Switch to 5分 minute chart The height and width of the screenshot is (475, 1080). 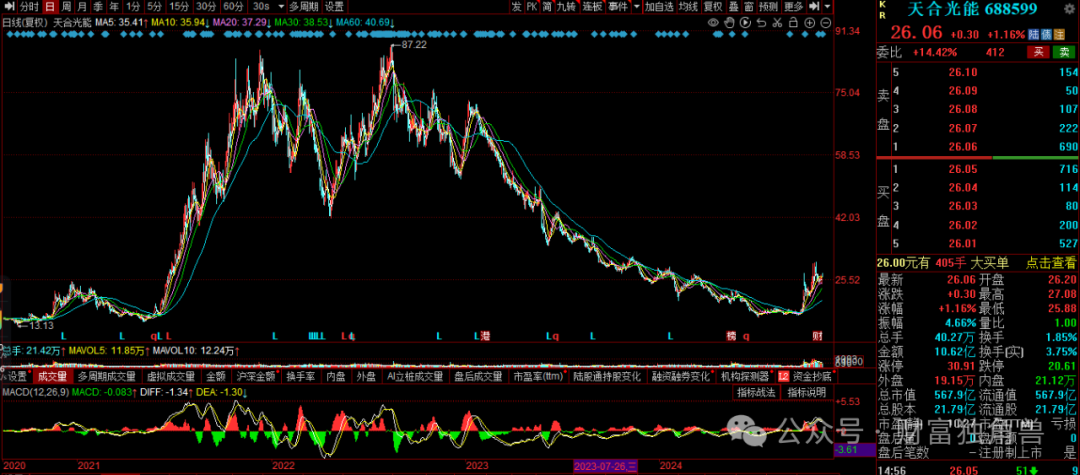tap(155, 6)
